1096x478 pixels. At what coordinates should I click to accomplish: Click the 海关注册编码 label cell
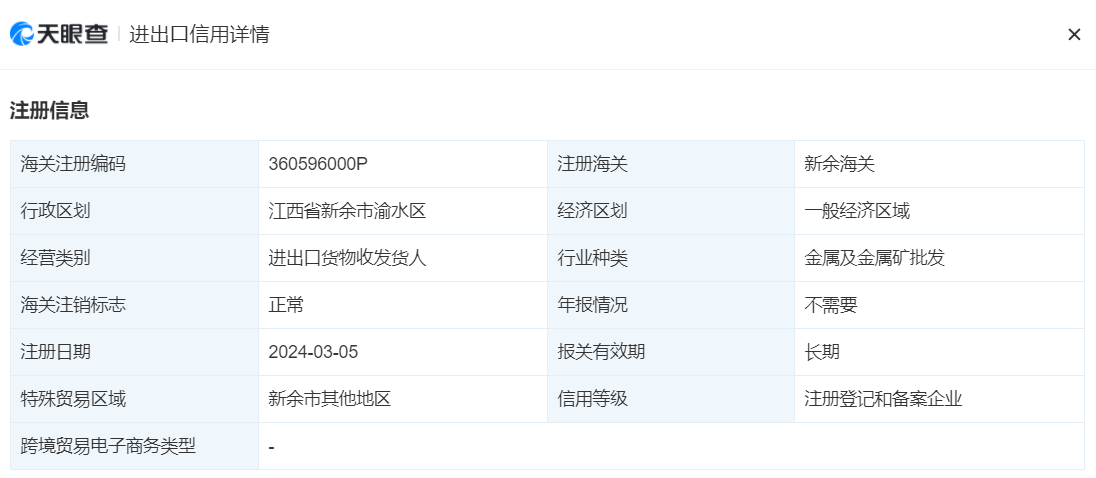[x=134, y=164]
